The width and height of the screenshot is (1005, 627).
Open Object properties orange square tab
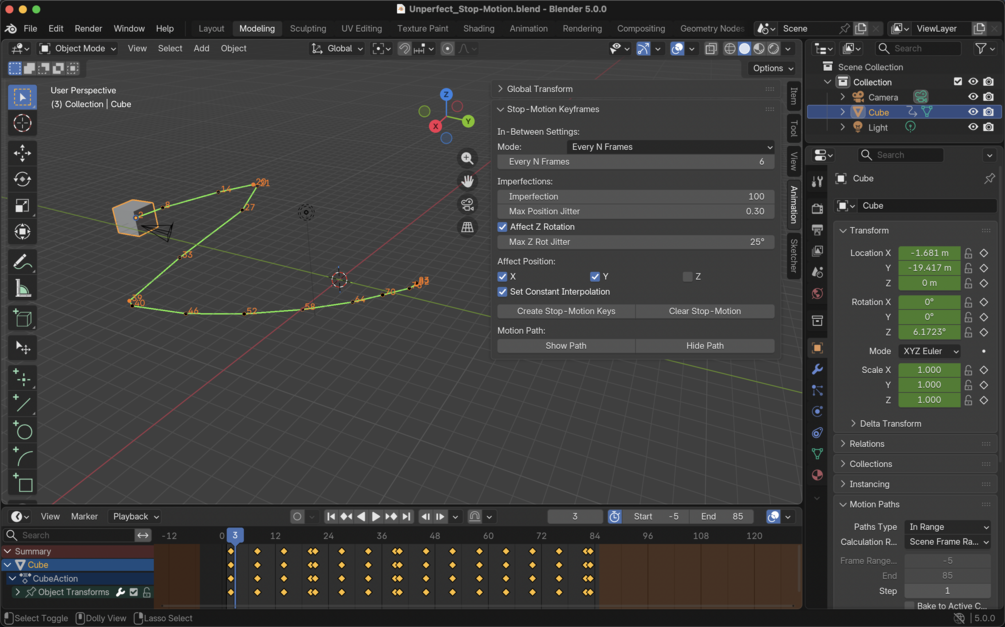817,348
